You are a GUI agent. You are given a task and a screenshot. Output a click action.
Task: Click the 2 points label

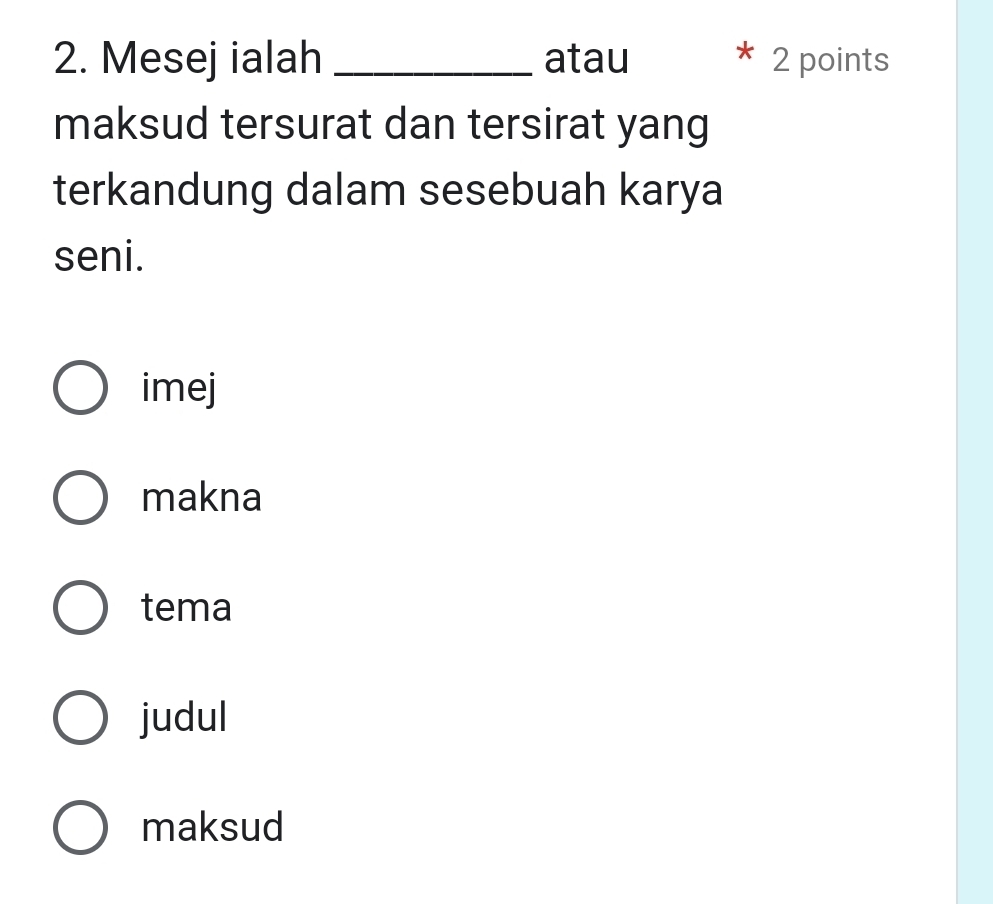coord(830,61)
